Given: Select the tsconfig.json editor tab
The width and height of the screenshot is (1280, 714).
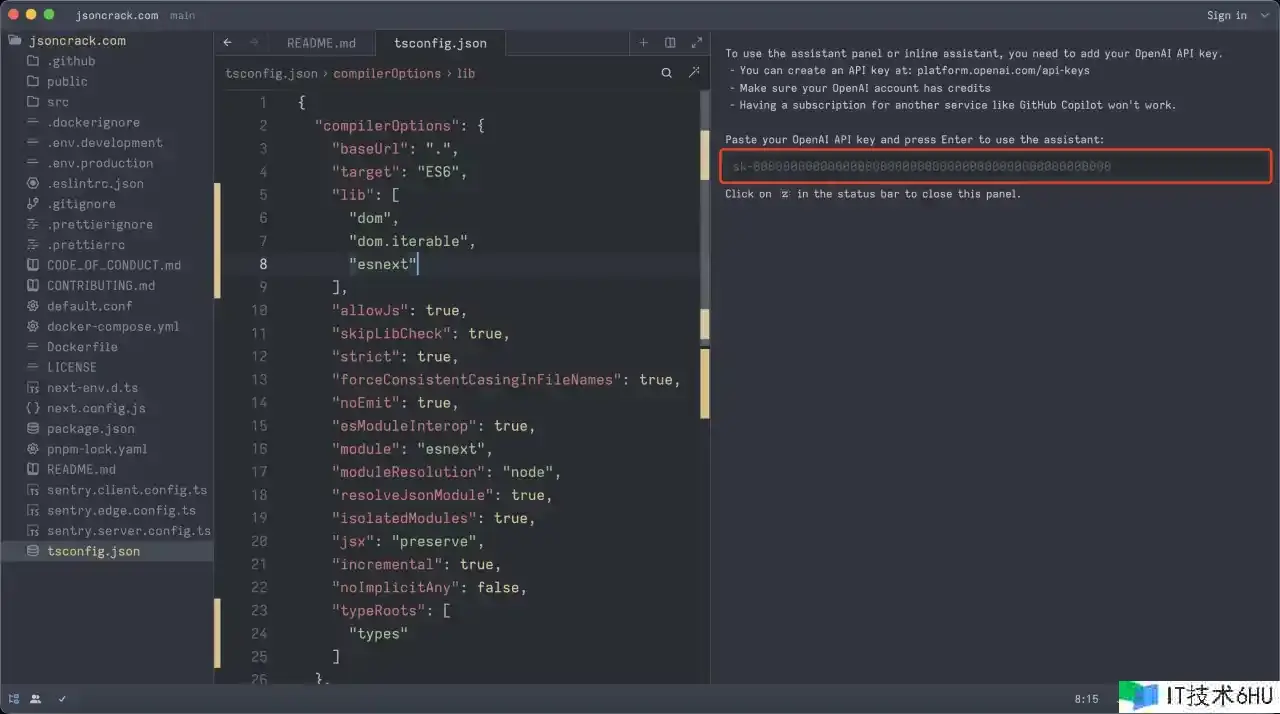Looking at the screenshot, I should tap(440, 43).
